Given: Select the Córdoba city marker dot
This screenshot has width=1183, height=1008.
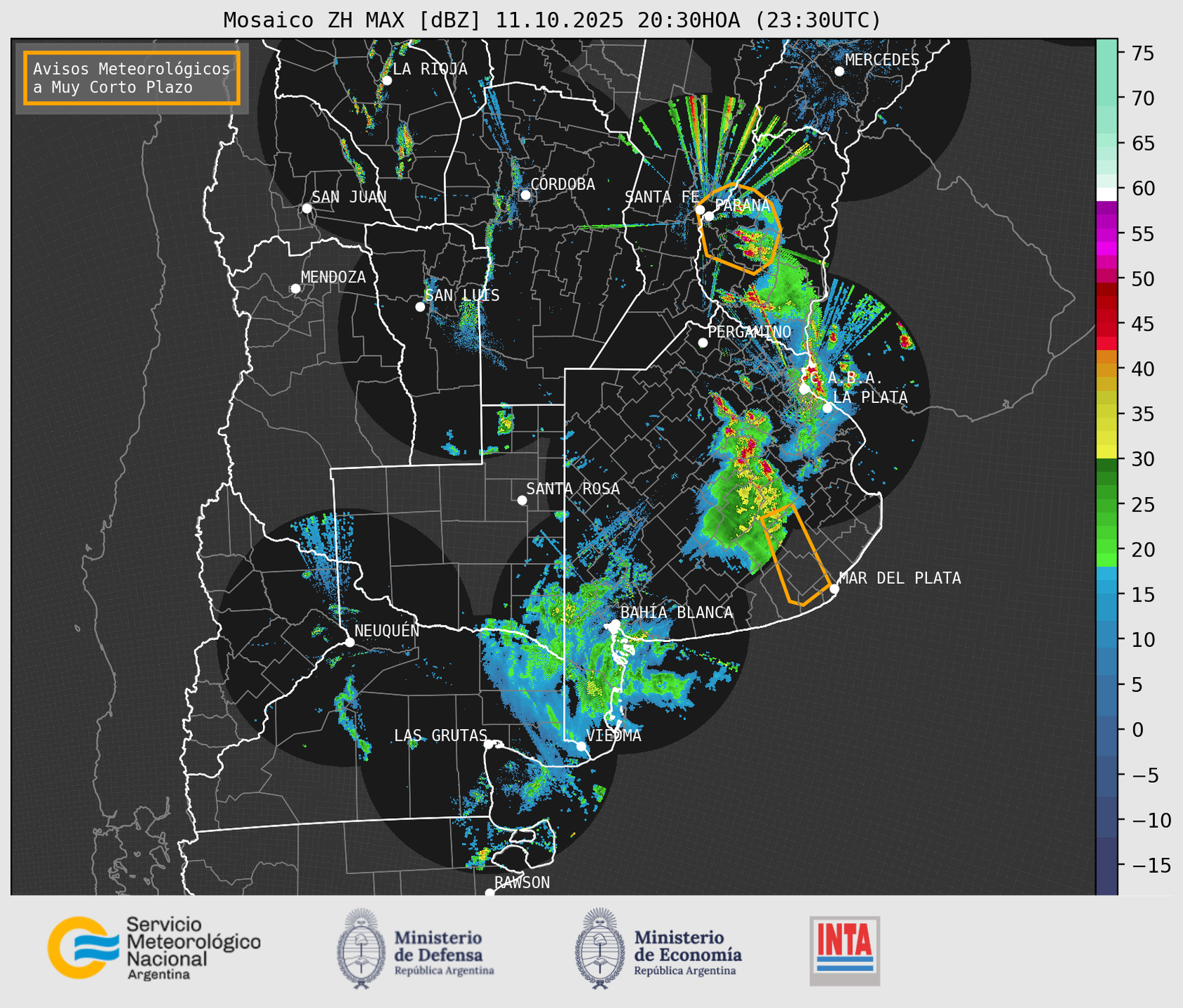Looking at the screenshot, I should [x=525, y=195].
